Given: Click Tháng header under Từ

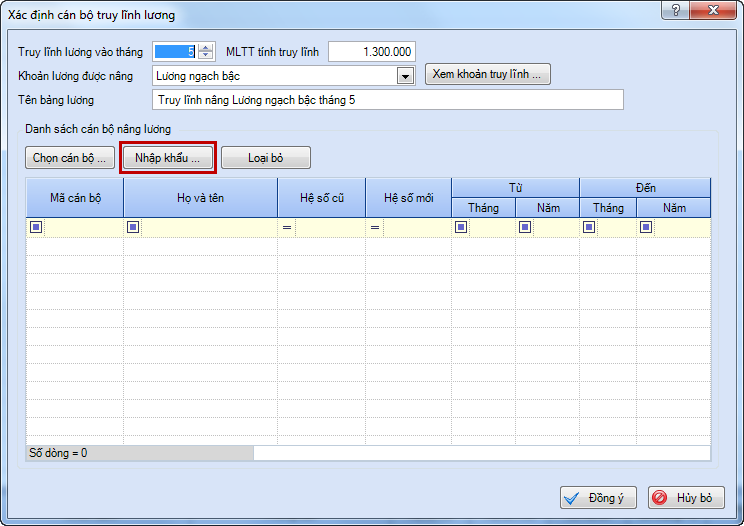Looking at the screenshot, I should 484,208.
